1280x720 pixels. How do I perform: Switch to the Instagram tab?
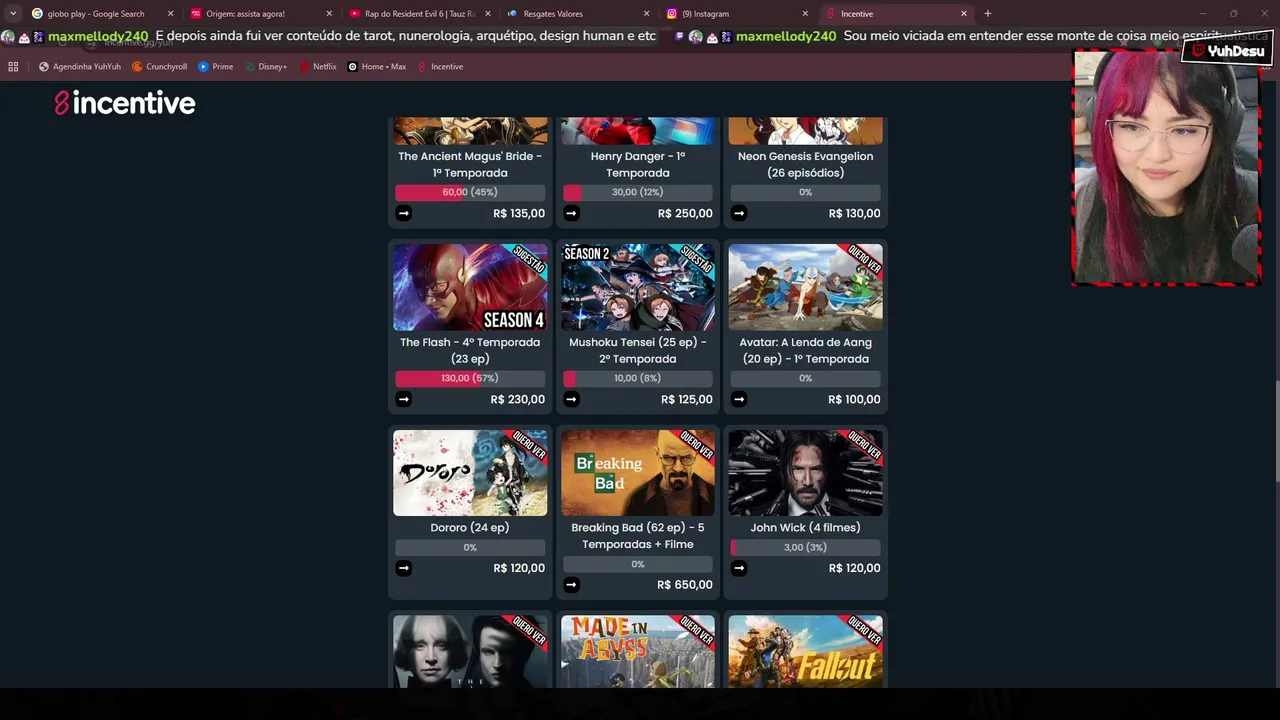(736, 14)
